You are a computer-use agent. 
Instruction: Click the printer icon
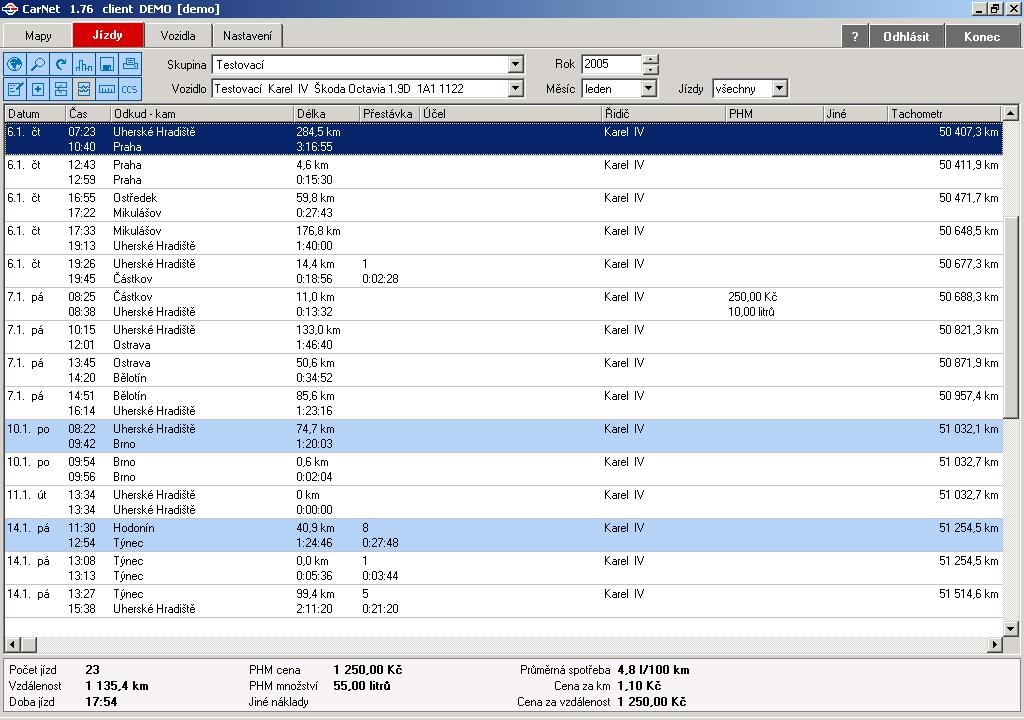(129, 64)
